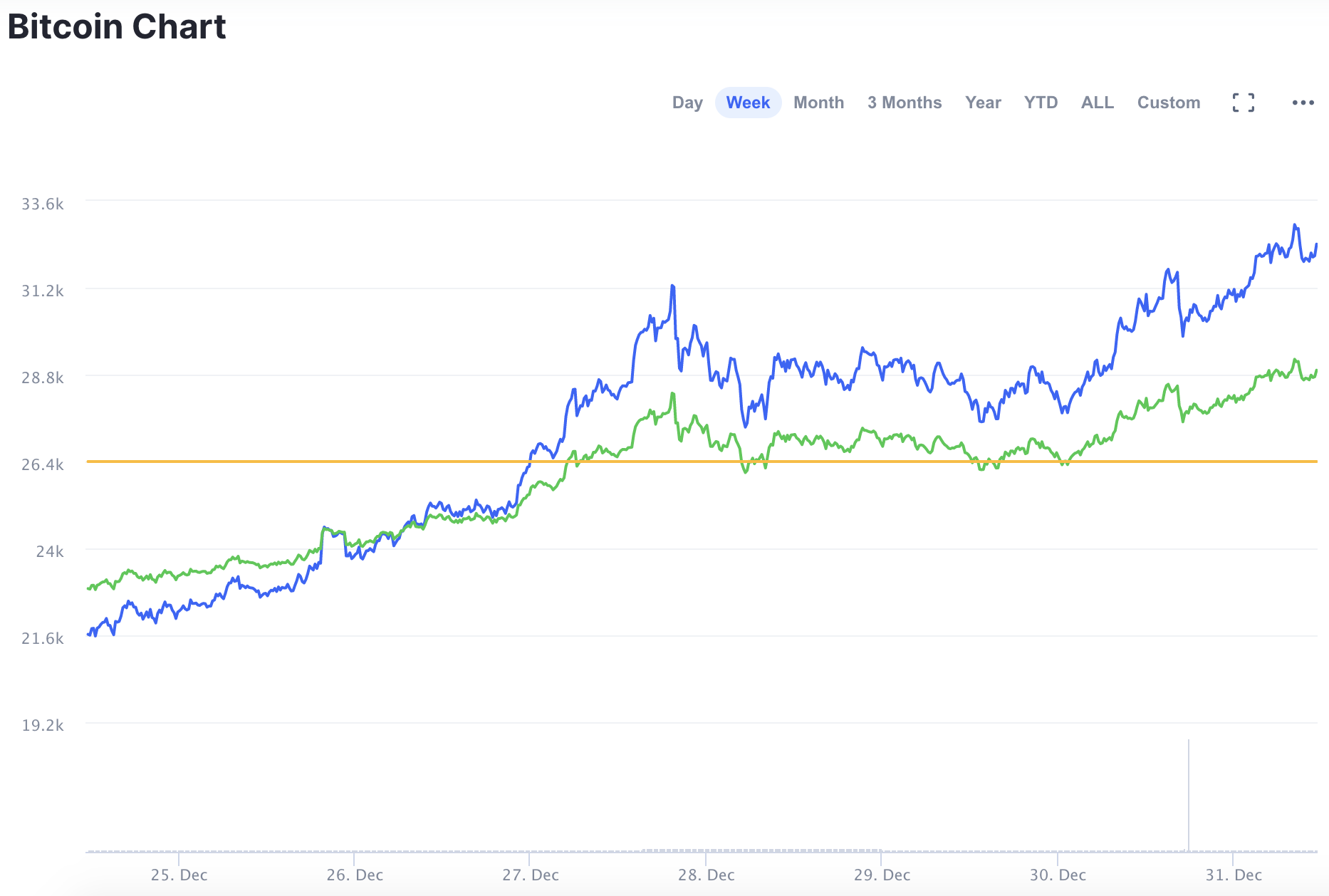Open fullscreen chart view icon
Image resolution: width=1329 pixels, height=896 pixels.
click(1244, 103)
